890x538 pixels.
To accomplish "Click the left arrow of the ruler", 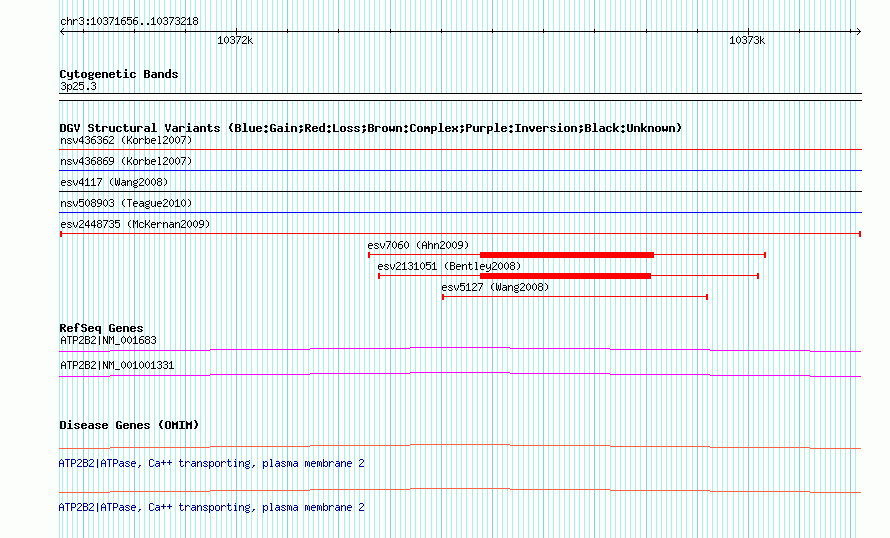I will (62, 32).
